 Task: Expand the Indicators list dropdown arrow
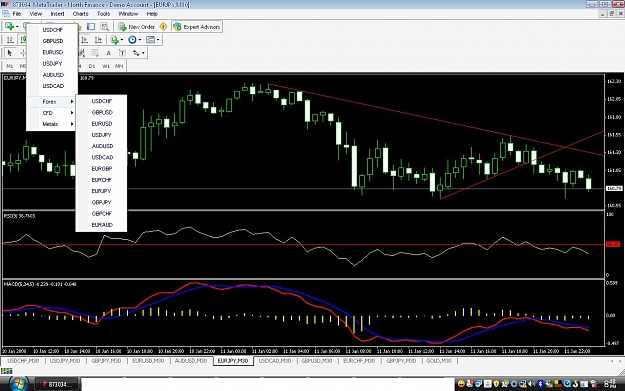pos(122,40)
